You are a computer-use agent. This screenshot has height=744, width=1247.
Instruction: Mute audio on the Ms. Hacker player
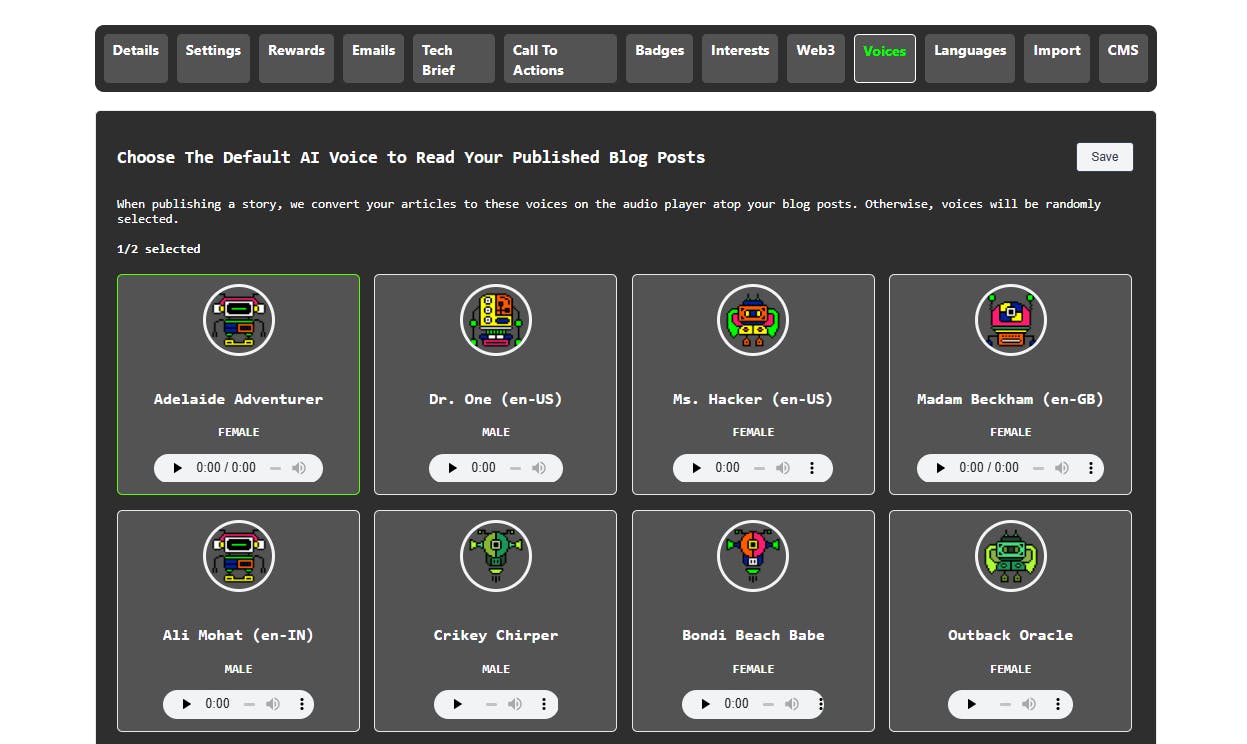pyautogui.click(x=783, y=468)
